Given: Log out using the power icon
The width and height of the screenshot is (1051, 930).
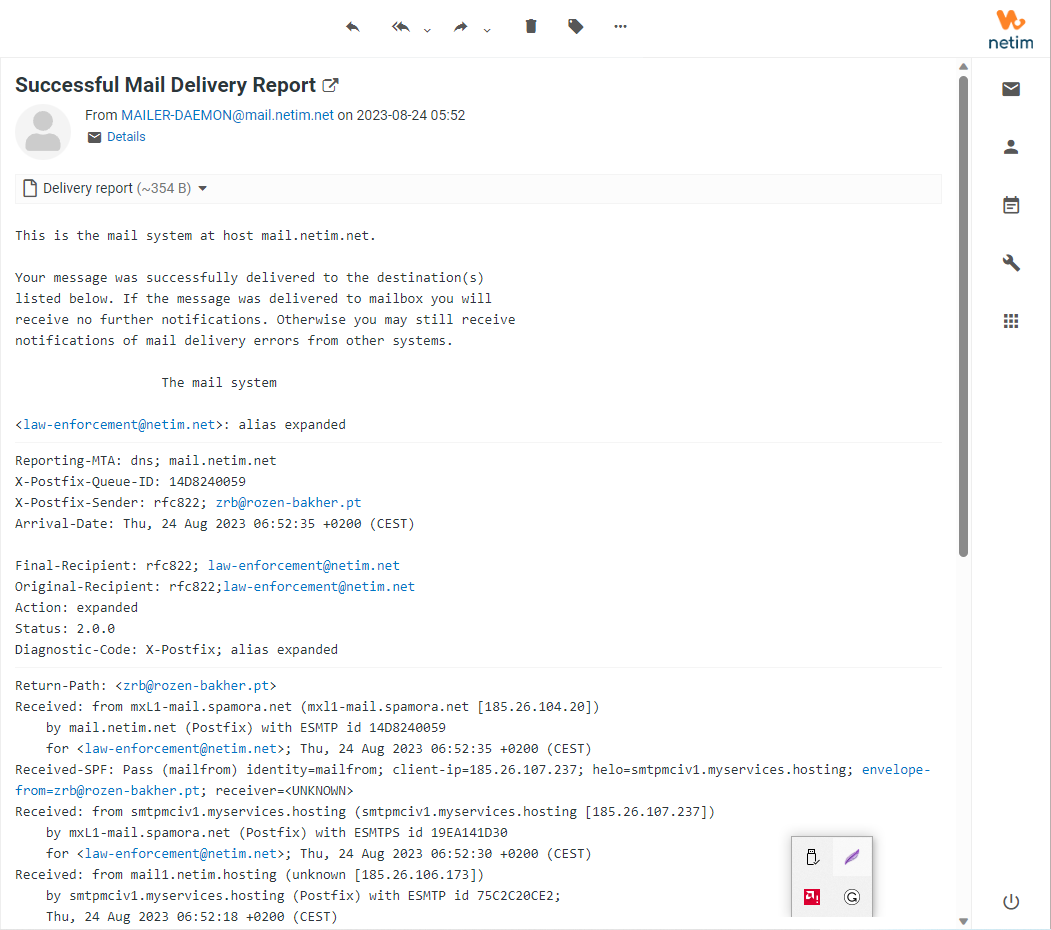Looking at the screenshot, I should (1011, 902).
